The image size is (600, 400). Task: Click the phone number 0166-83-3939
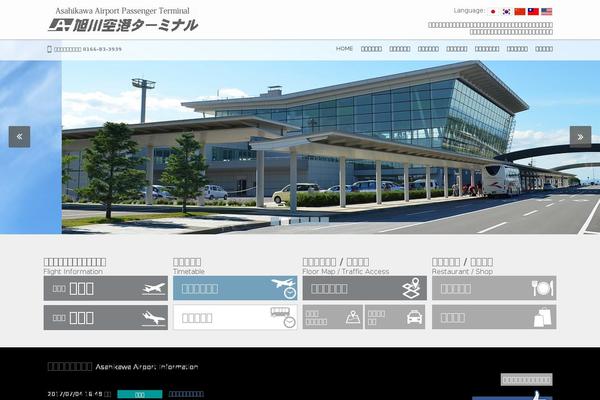point(102,49)
